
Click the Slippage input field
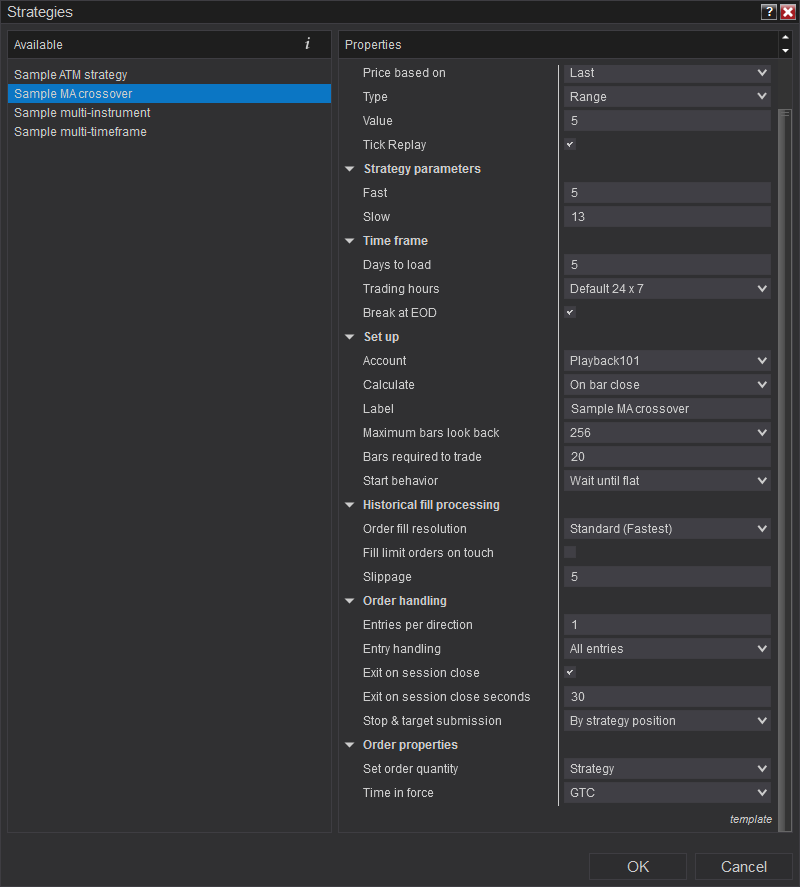pyautogui.click(x=667, y=577)
